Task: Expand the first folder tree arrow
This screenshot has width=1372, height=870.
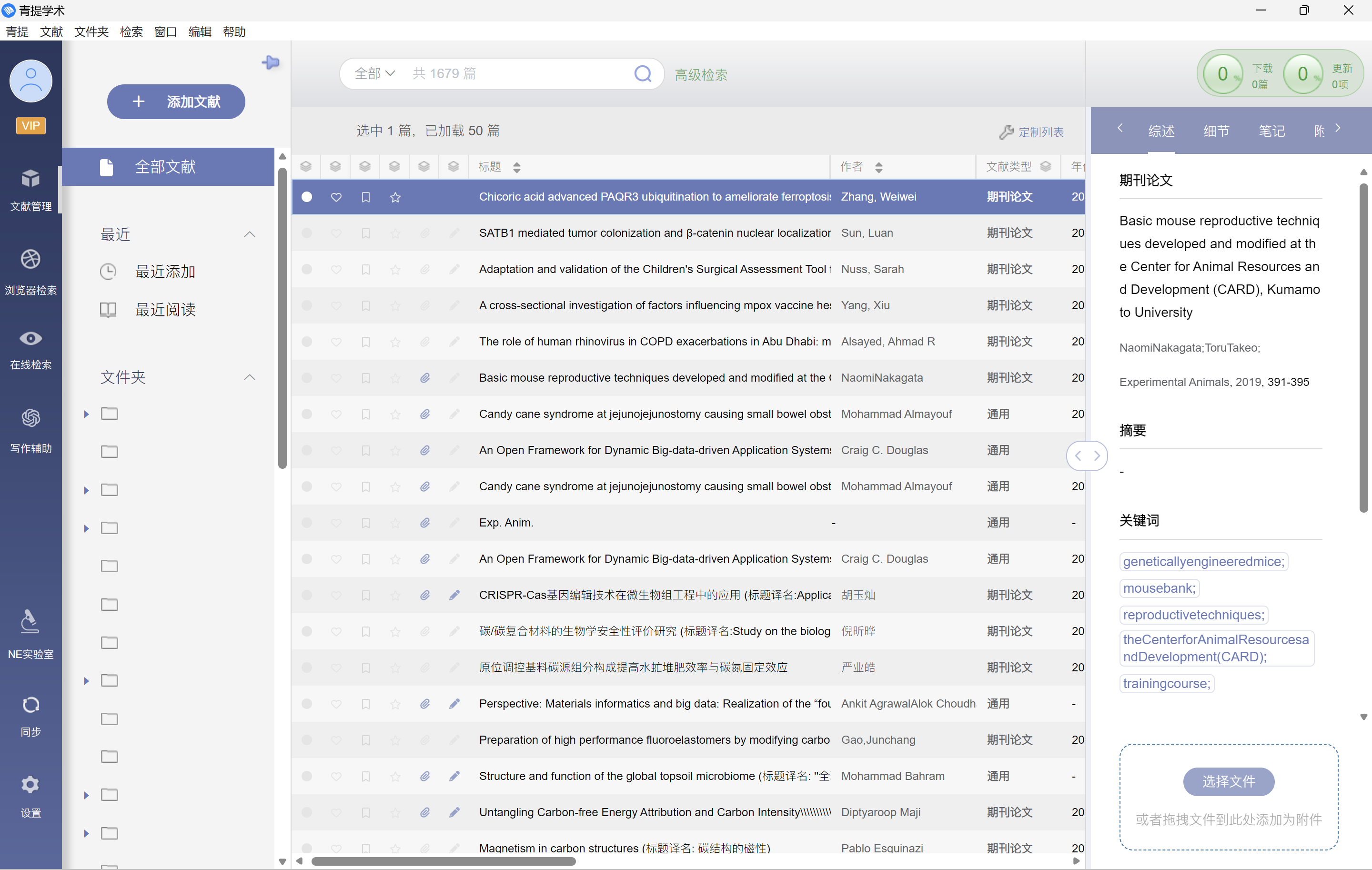Action: 86,414
